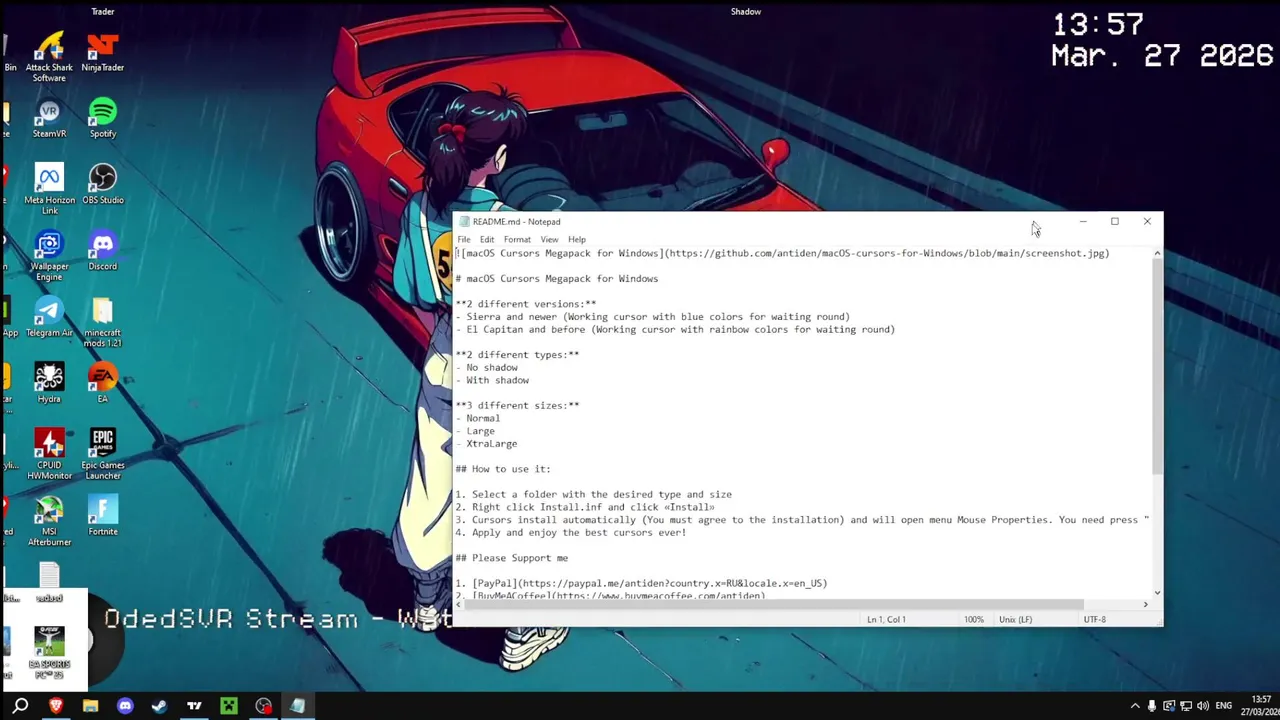Click the "# macOS Cursors Megapack for Windows" heading line
The width and height of the screenshot is (1280, 720).
557,279
